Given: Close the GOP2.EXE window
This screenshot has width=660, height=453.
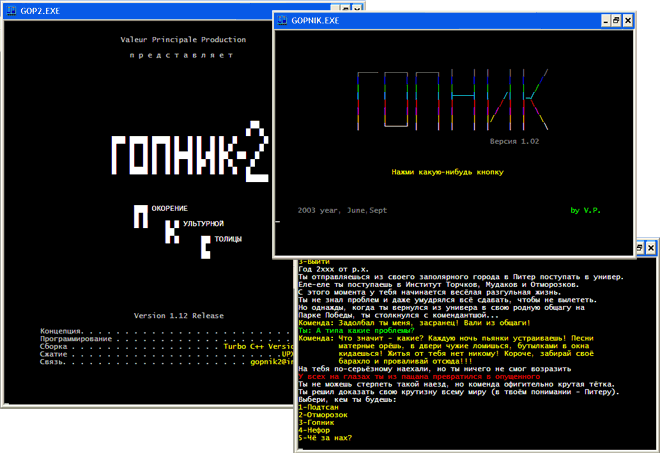Looking at the screenshot, I should click(x=357, y=8).
